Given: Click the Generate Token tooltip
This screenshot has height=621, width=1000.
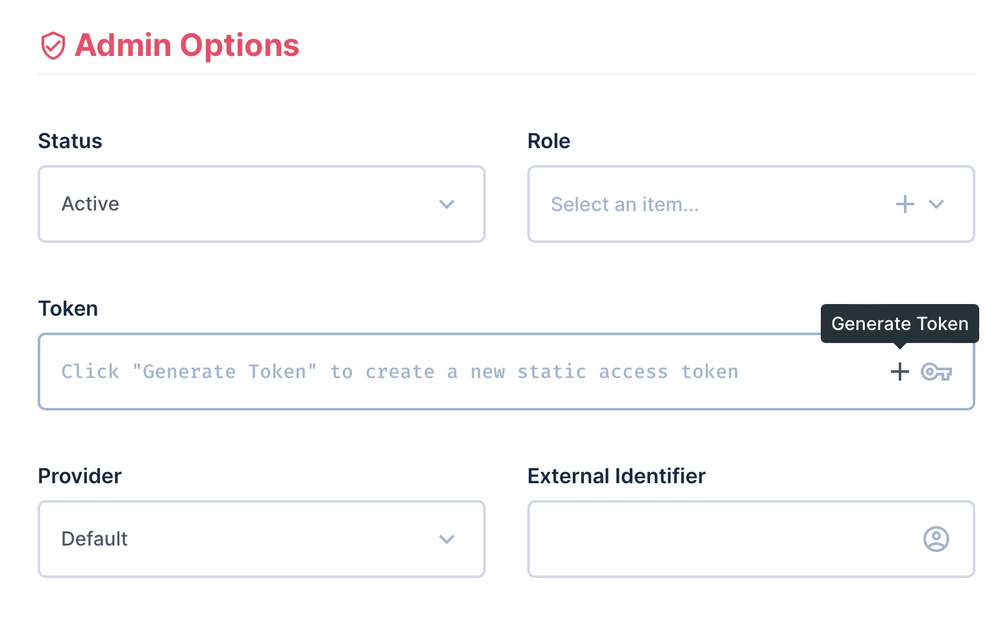Looking at the screenshot, I should pyautogui.click(x=900, y=324).
